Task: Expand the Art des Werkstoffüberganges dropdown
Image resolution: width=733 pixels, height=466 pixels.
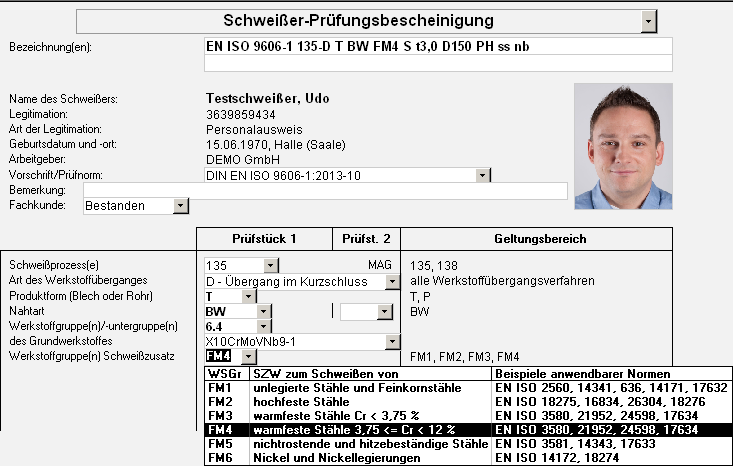Action: (390, 282)
